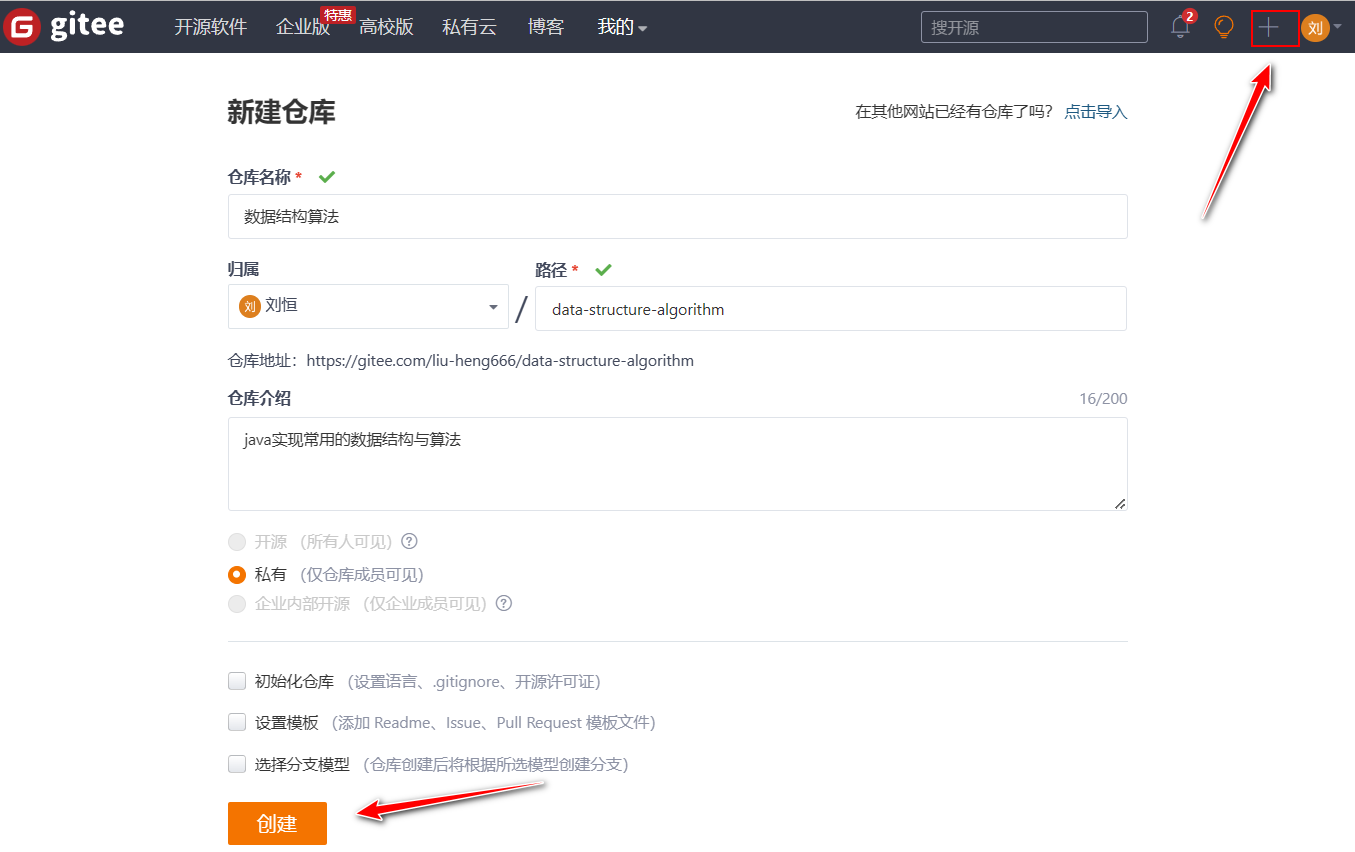Open the 企业版 menu item
The image size is (1355, 852).
point(303,27)
